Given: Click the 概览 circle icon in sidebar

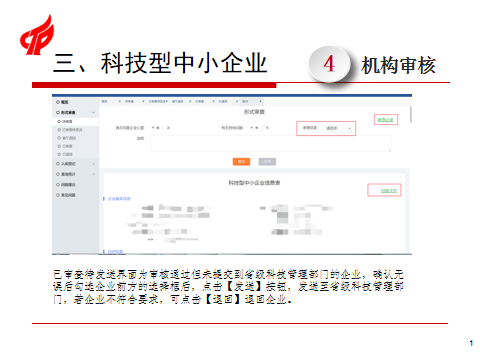Looking at the screenshot, I should point(58,102).
